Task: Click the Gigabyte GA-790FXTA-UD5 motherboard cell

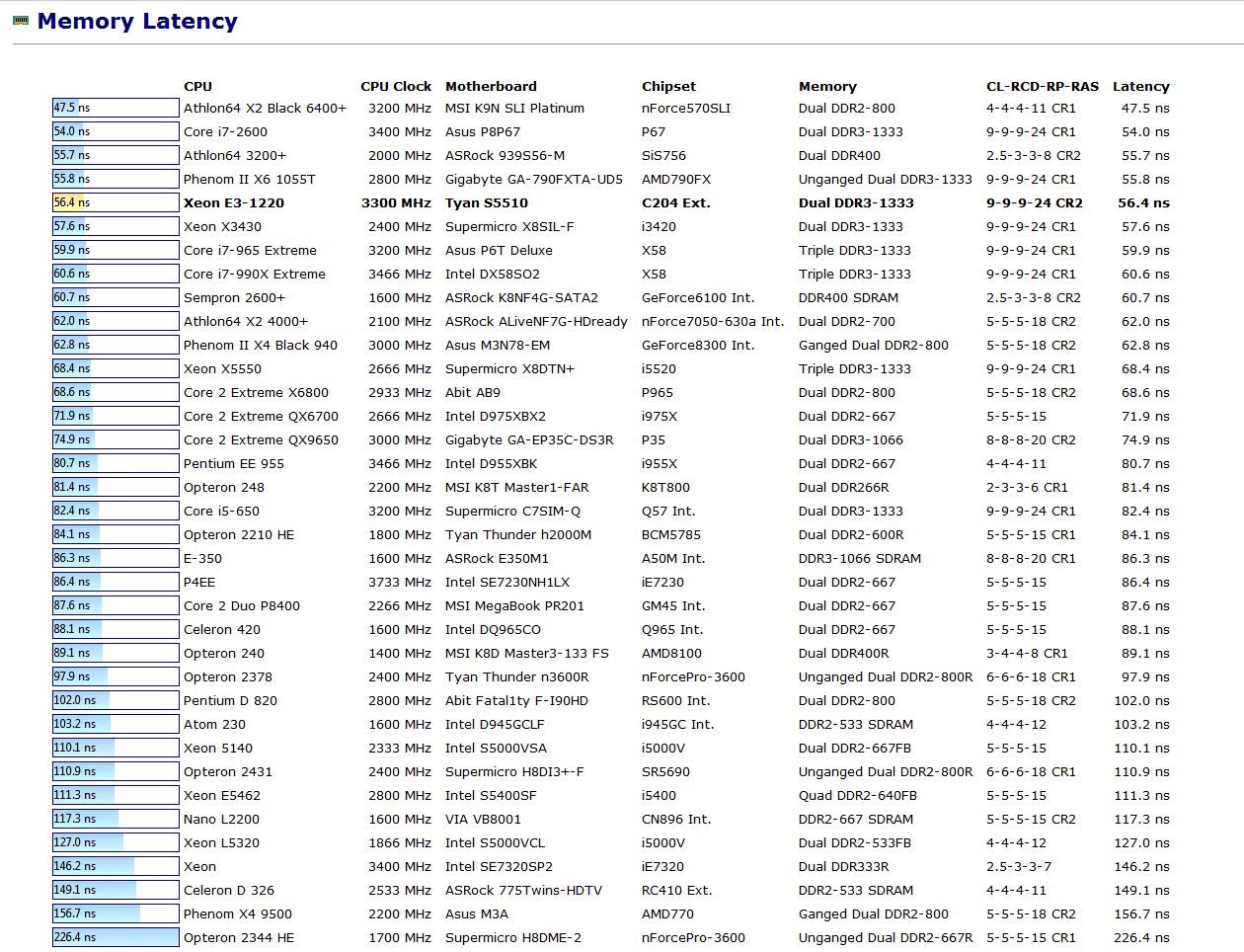Action: pyautogui.click(x=534, y=179)
